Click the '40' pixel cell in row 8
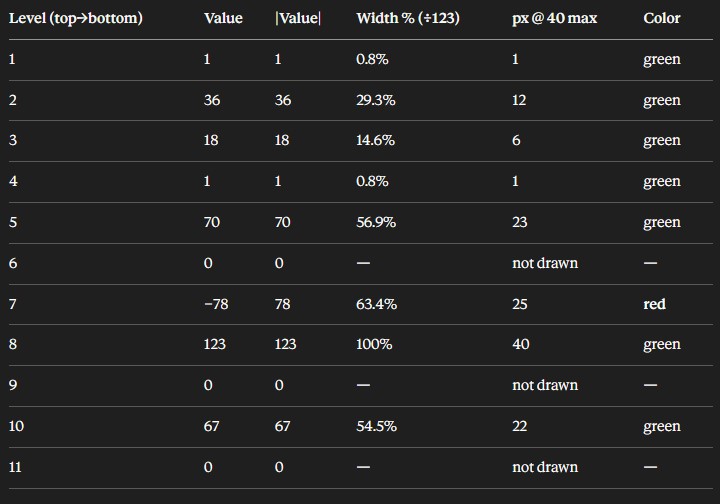The width and height of the screenshot is (720, 504). pos(521,344)
